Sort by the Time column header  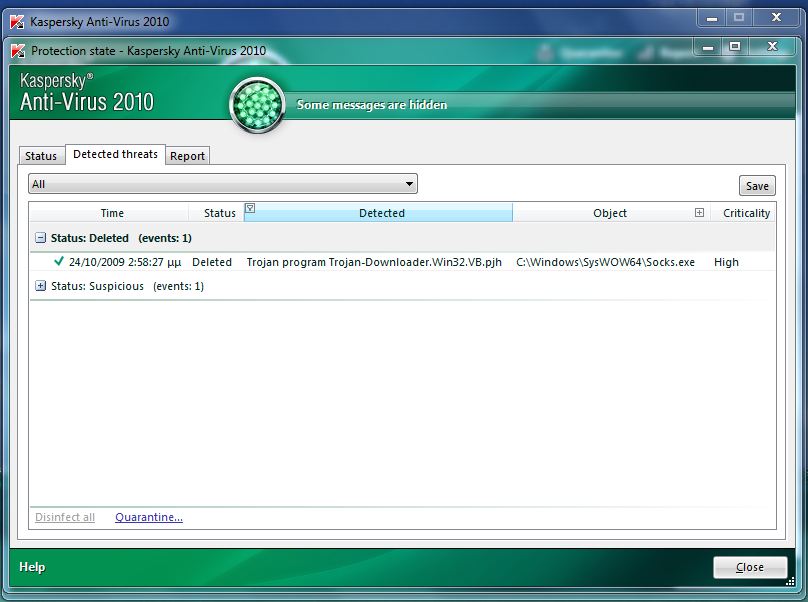[112, 213]
